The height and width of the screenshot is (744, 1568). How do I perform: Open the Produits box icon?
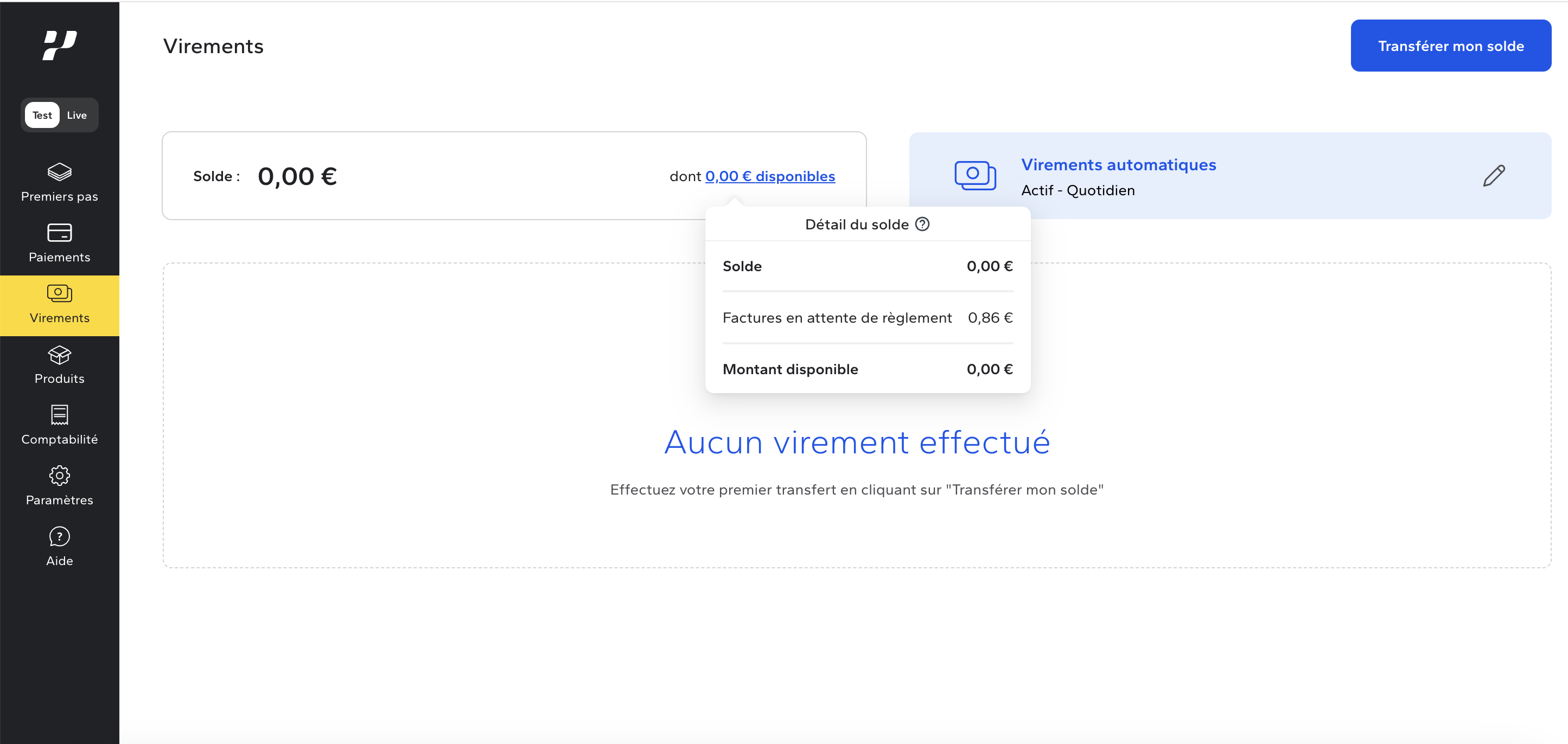tap(60, 355)
